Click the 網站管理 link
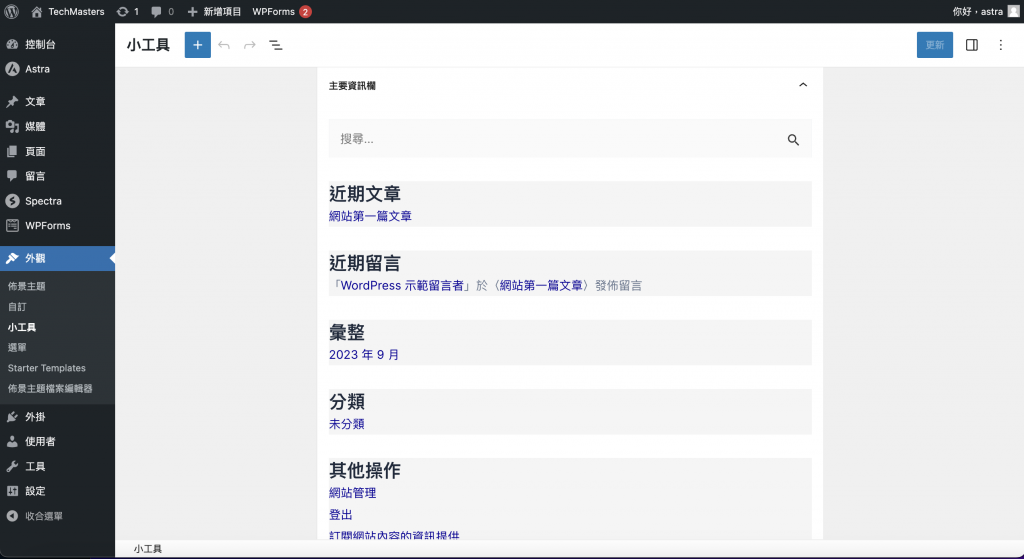Screen dimensions: 1024x559 click(353, 493)
